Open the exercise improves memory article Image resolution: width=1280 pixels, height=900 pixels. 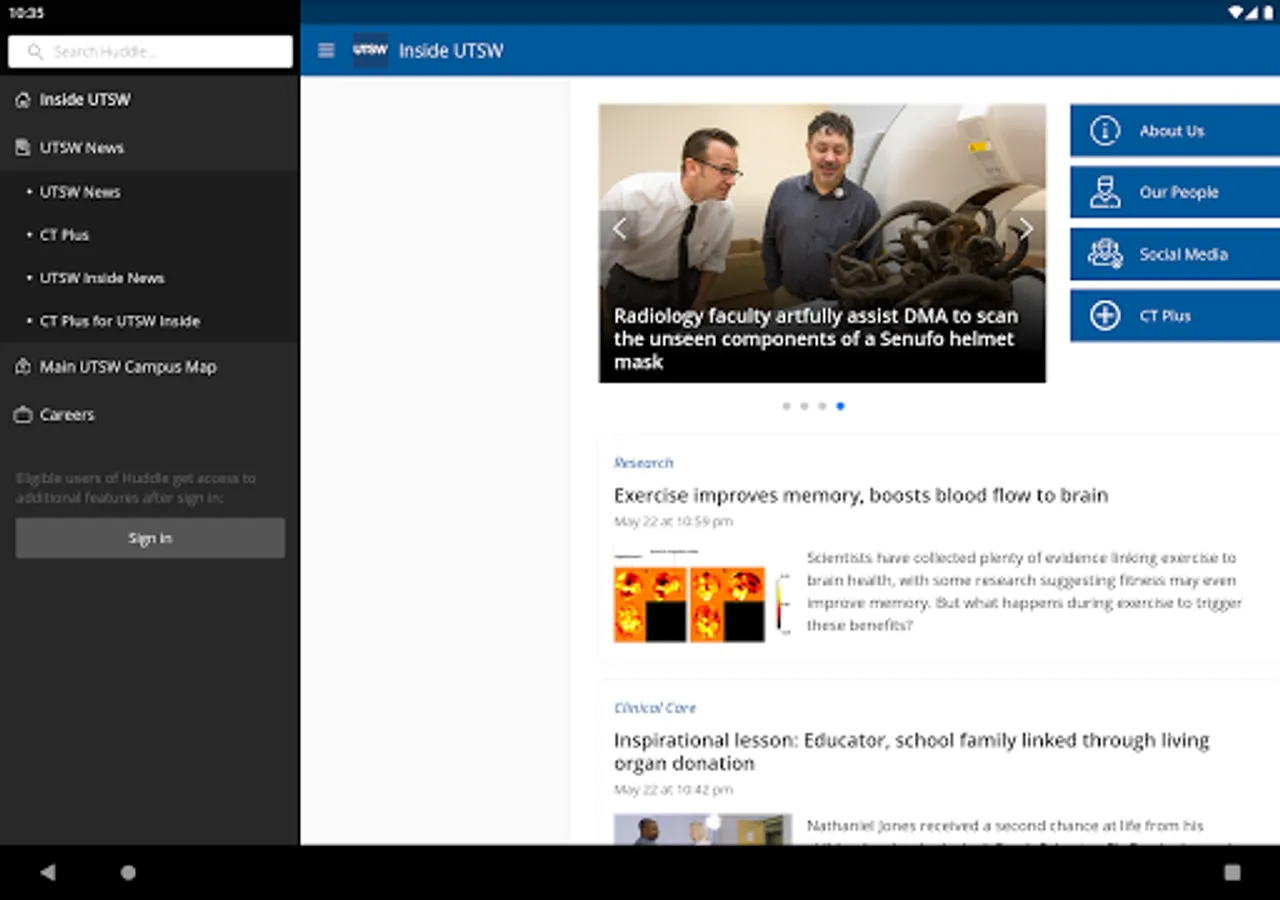(861, 495)
